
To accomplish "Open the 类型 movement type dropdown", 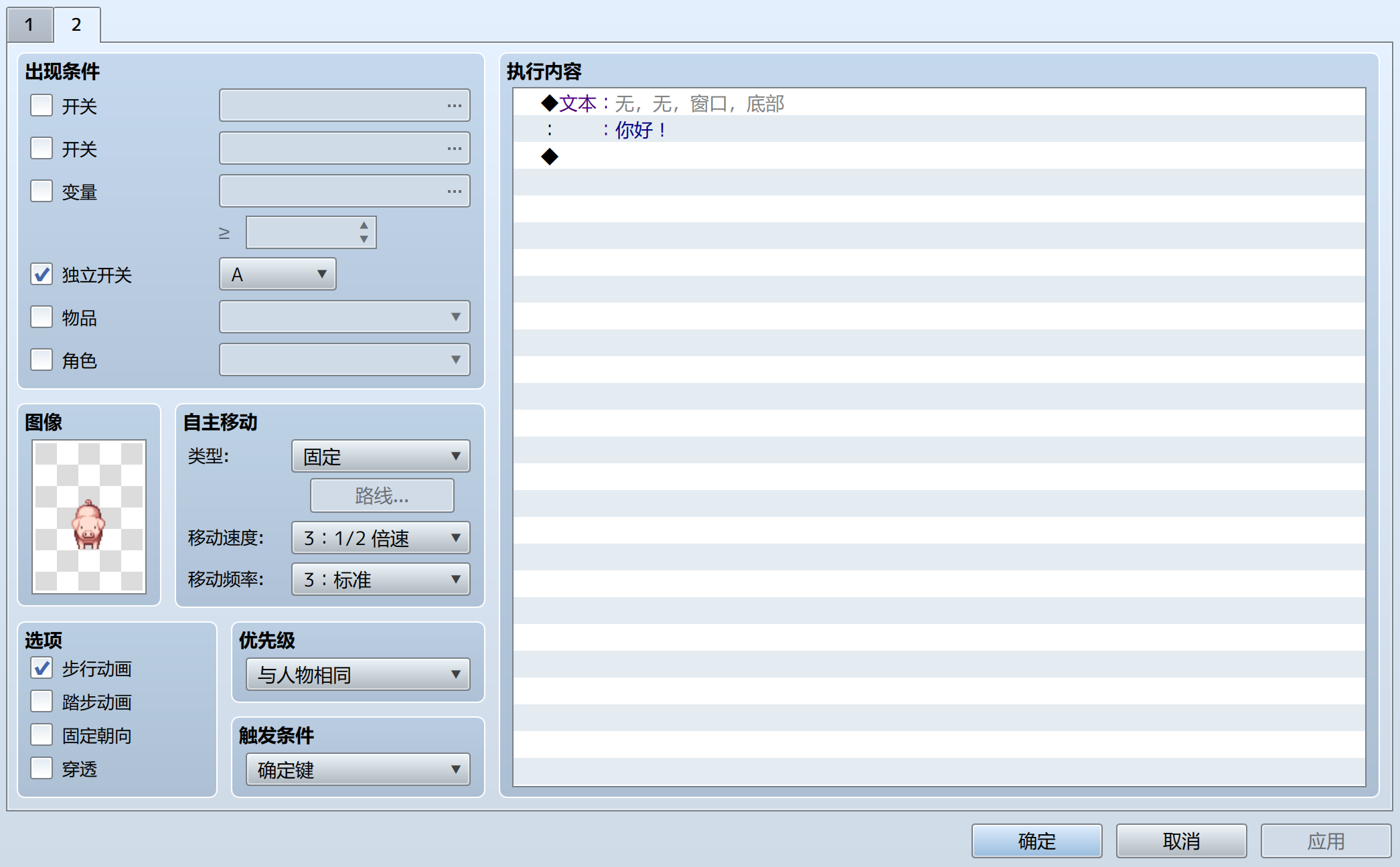I will [x=380, y=456].
